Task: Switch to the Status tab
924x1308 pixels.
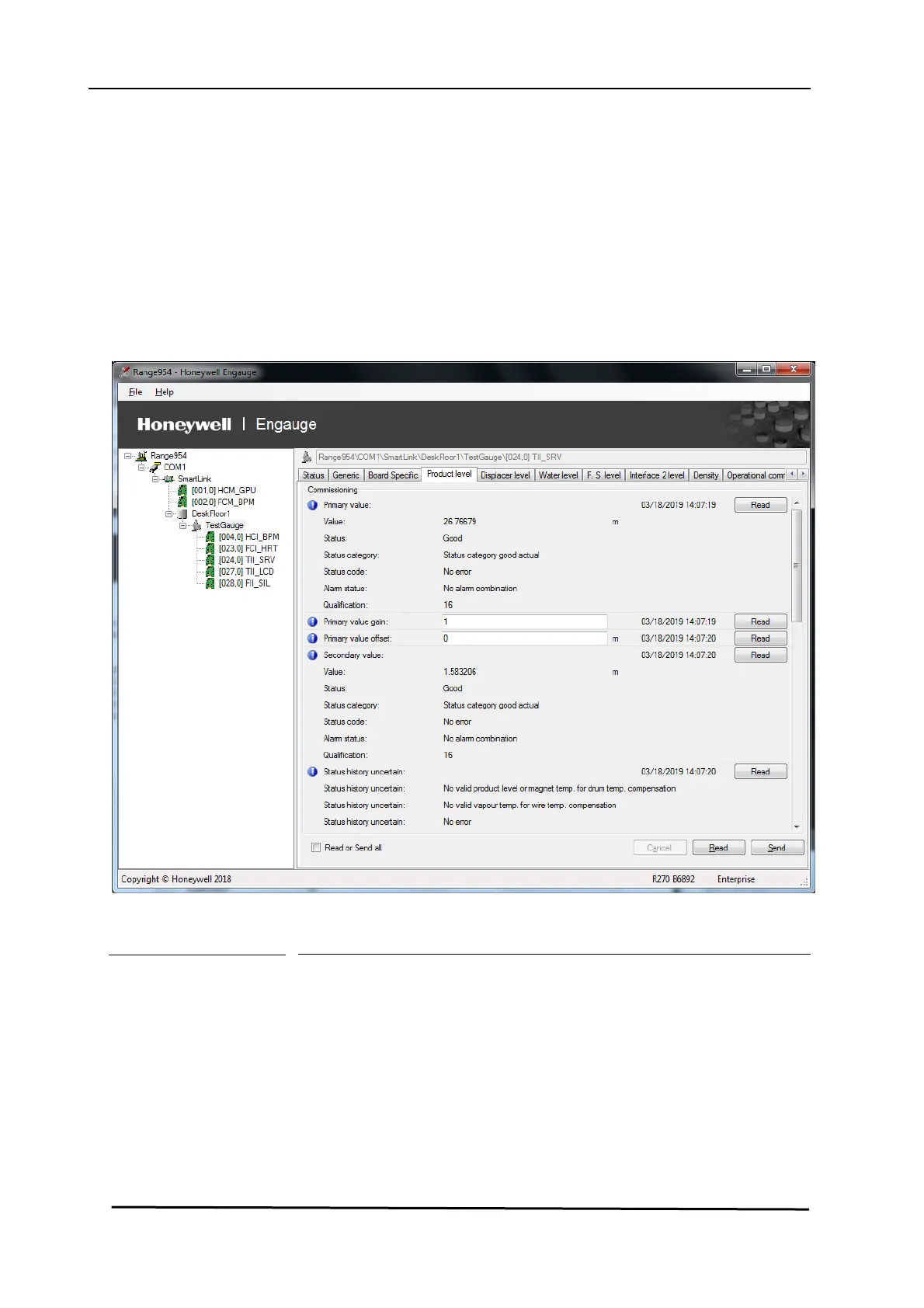Action: pyautogui.click(x=314, y=475)
